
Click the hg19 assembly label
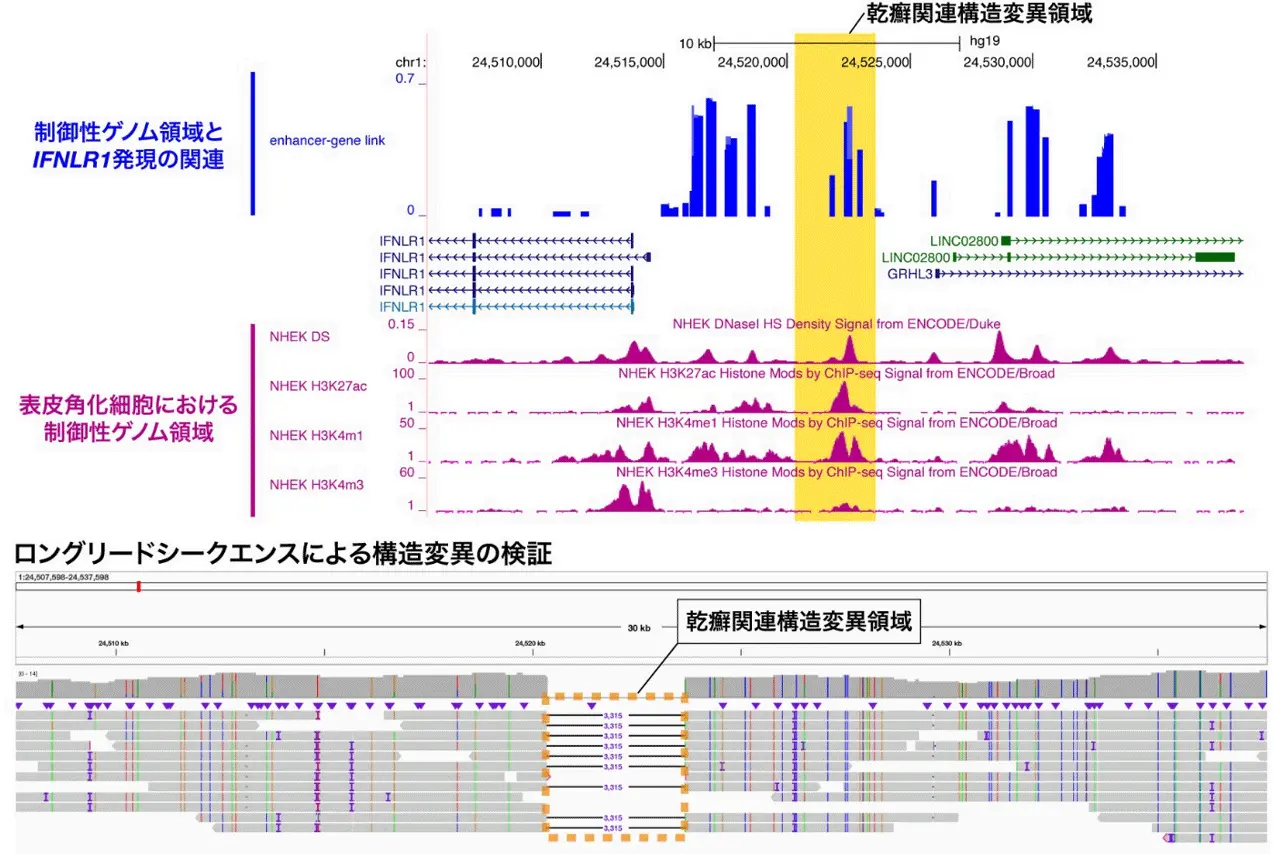point(984,43)
